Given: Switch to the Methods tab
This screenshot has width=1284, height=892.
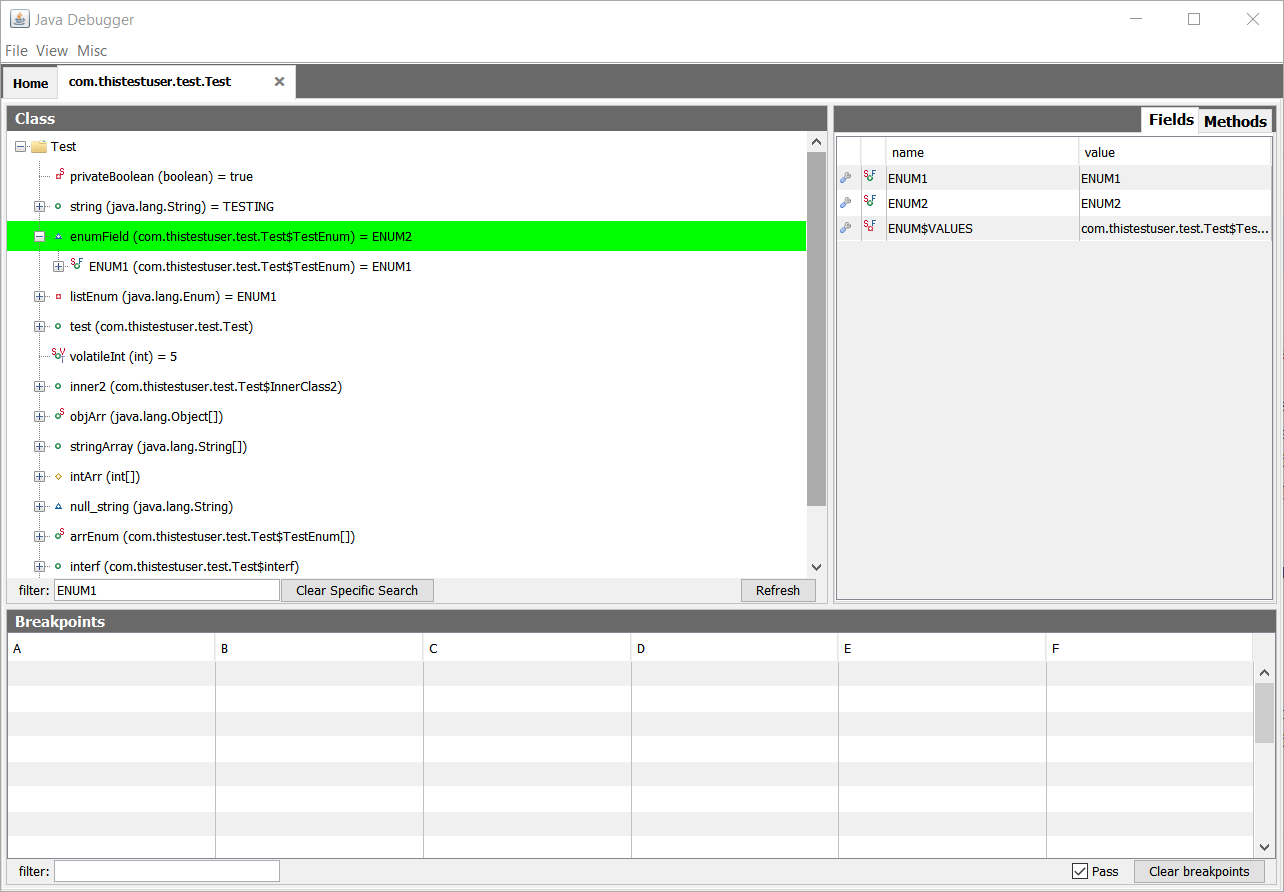Looking at the screenshot, I should [1235, 121].
